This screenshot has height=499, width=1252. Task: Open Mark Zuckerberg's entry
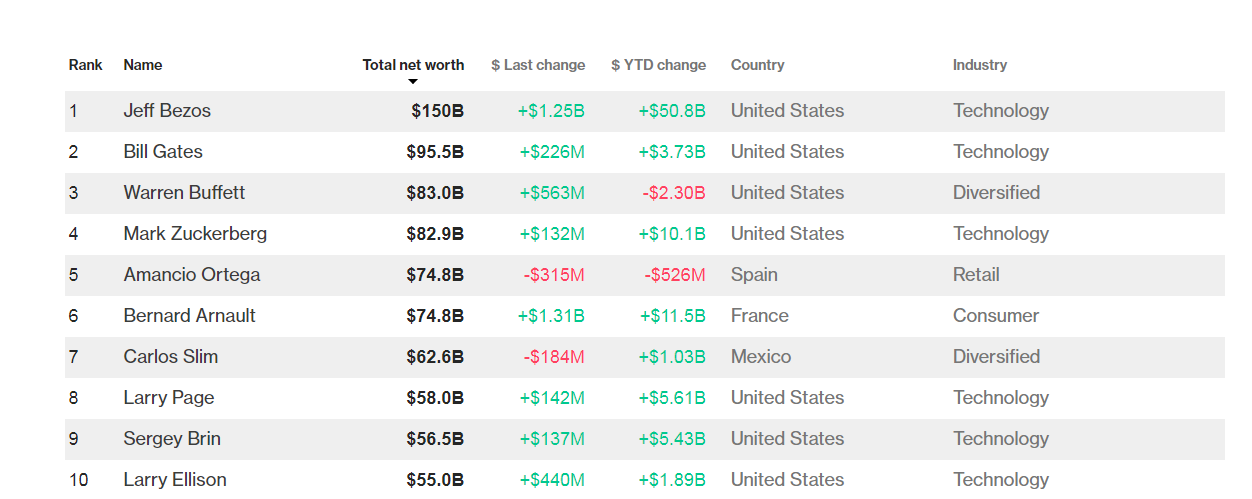coord(195,234)
